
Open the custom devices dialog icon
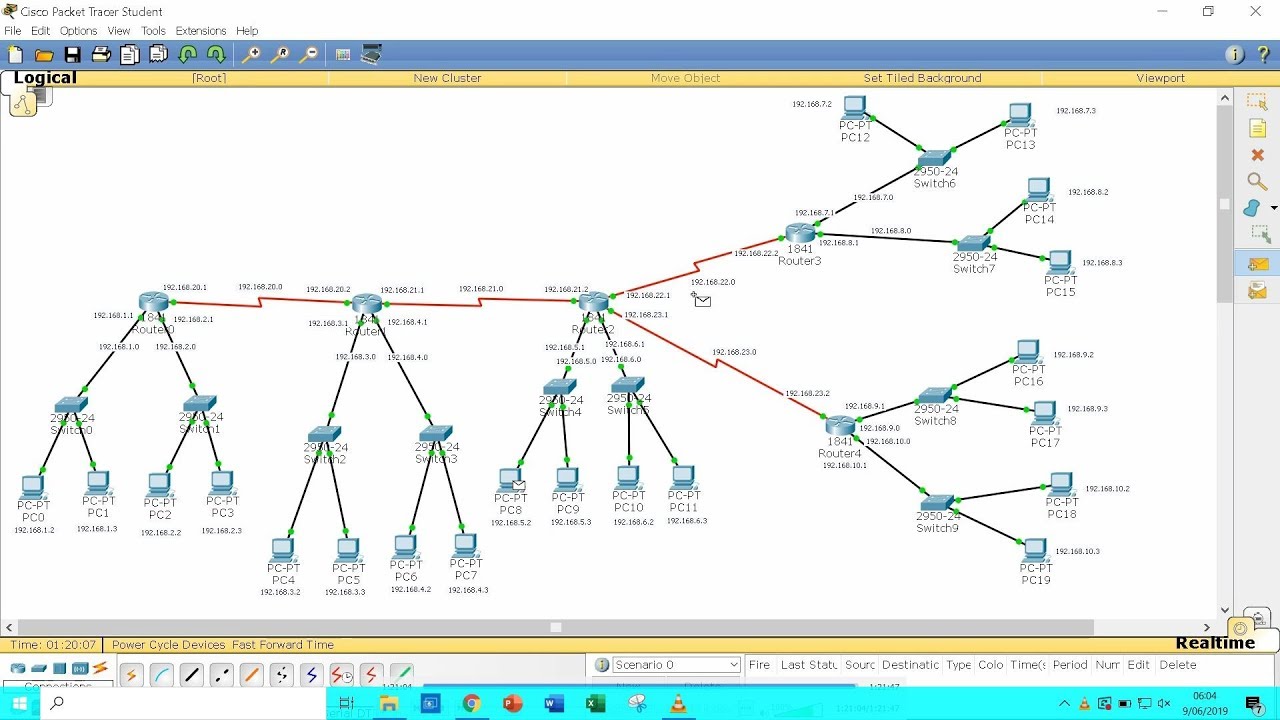(372, 54)
